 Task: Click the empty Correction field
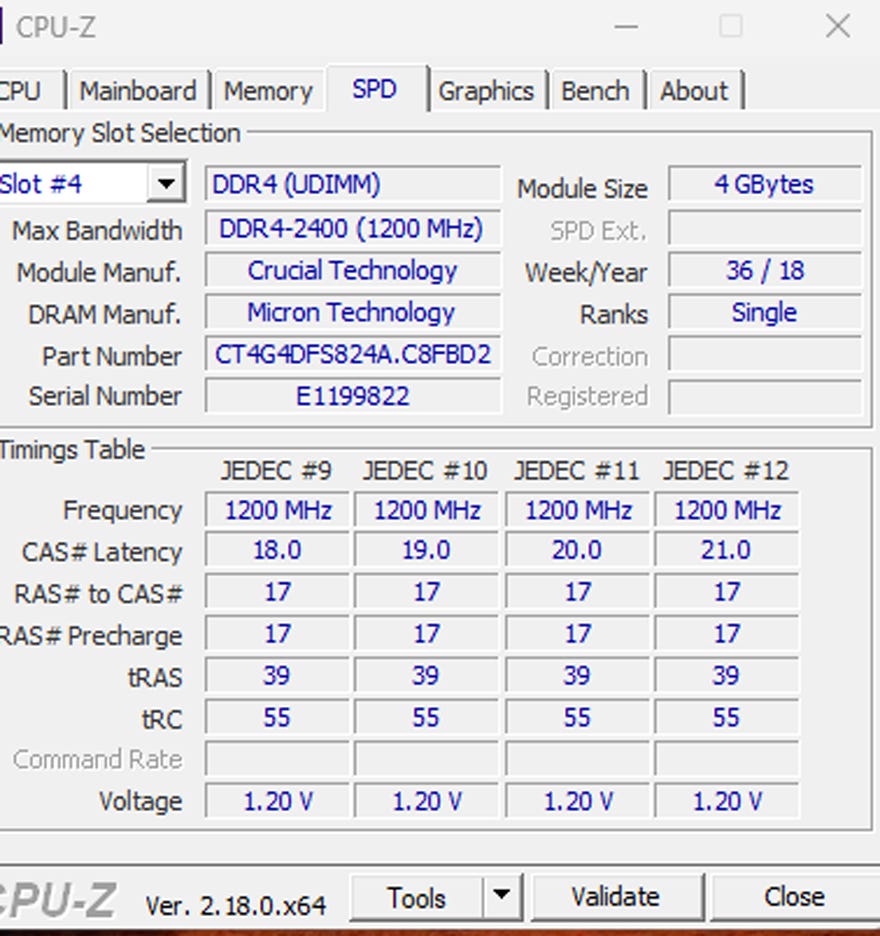(x=765, y=355)
